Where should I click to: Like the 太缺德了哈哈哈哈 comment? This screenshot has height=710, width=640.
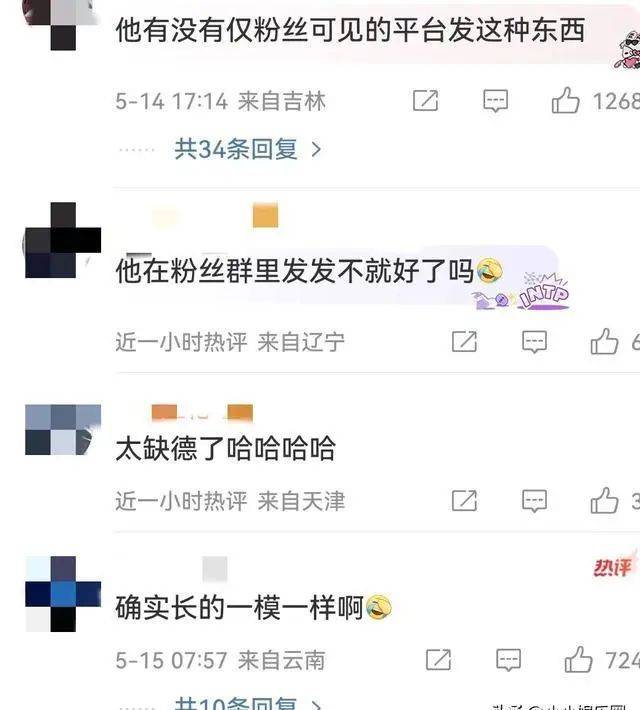pos(604,500)
